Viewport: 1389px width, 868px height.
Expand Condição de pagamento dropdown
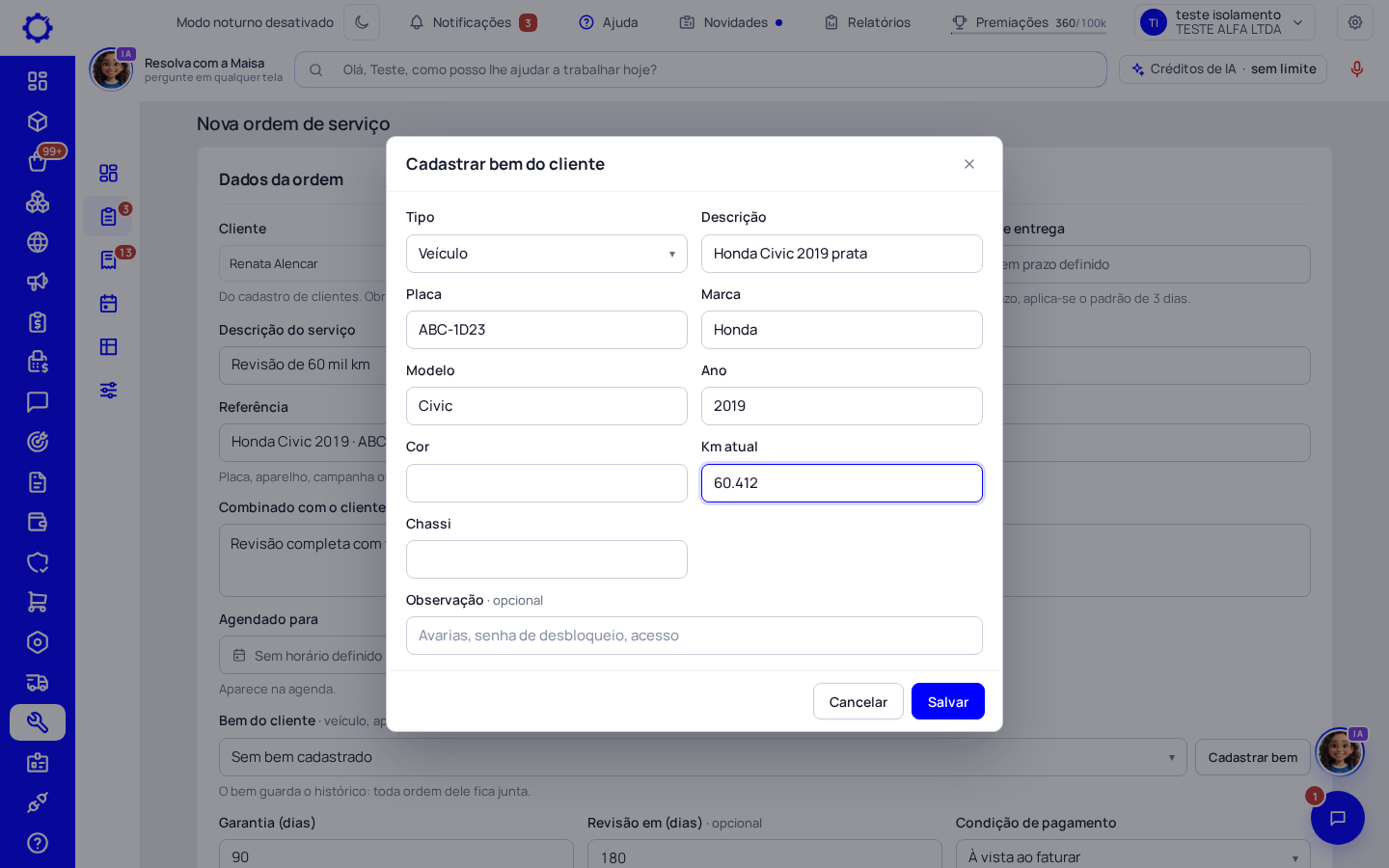pyautogui.click(x=1133, y=856)
